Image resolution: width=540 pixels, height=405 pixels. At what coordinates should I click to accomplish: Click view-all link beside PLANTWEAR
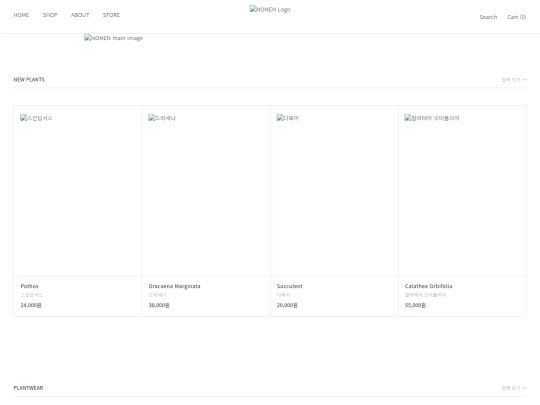click(514, 388)
